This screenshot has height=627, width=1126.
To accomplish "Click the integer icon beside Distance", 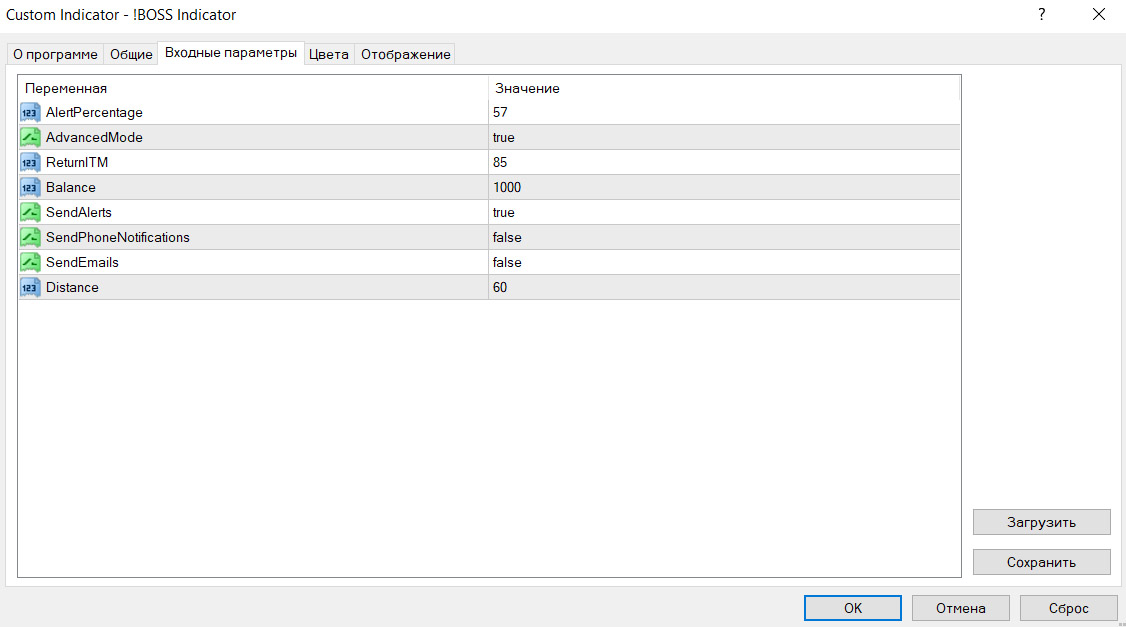I will click(30, 287).
